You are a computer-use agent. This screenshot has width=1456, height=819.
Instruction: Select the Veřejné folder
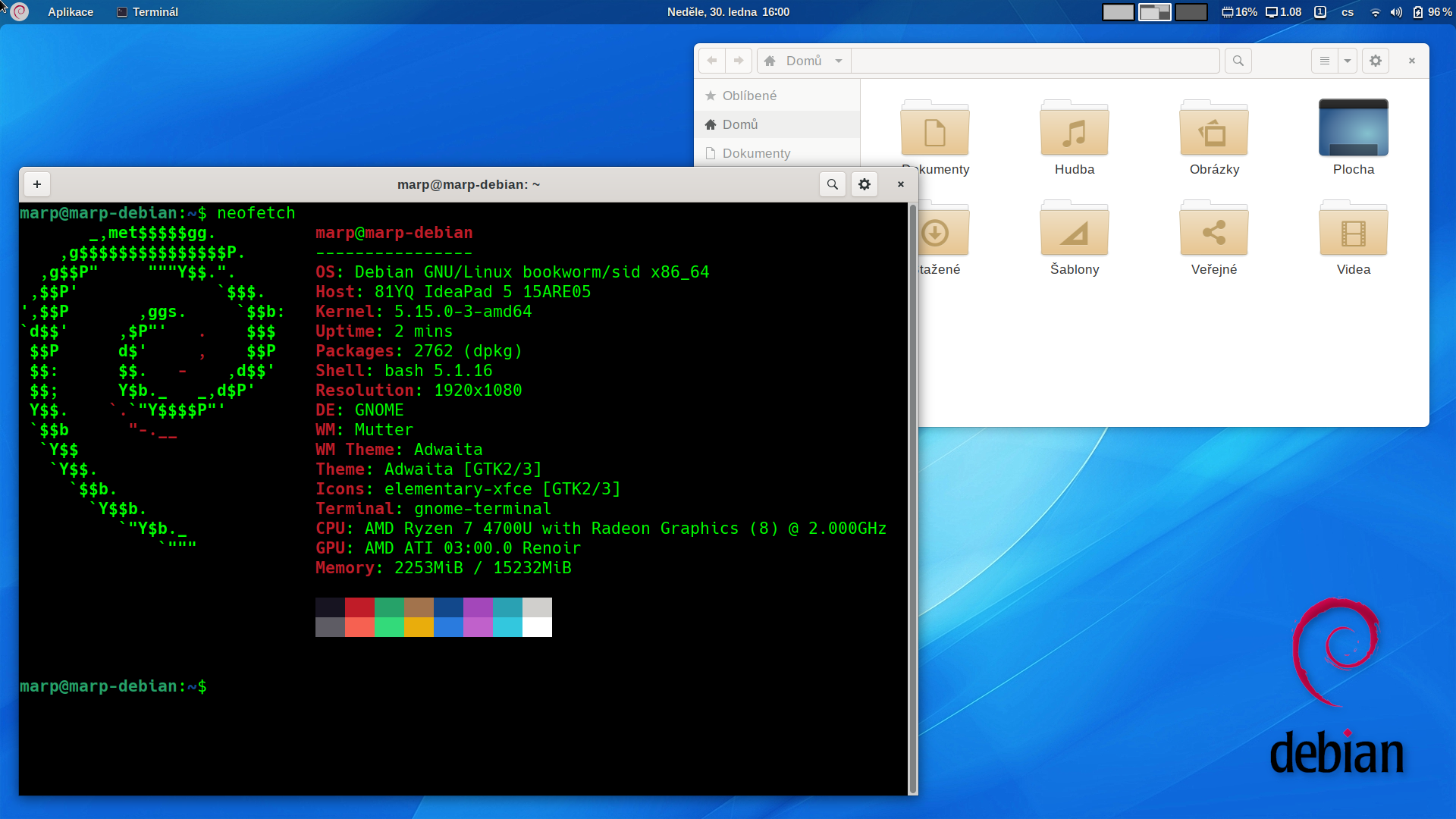pos(1214,237)
